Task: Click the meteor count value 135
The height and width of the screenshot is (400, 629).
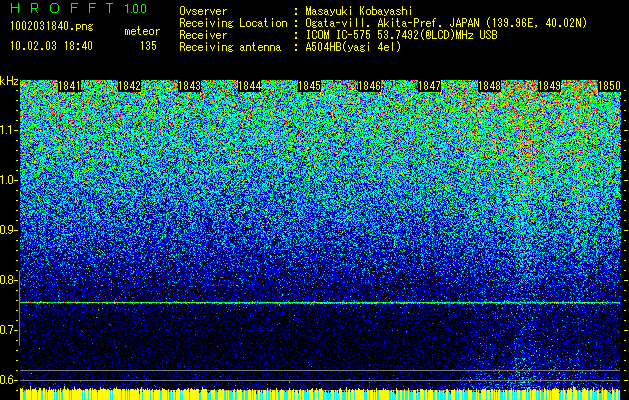Action: pyautogui.click(x=148, y=46)
